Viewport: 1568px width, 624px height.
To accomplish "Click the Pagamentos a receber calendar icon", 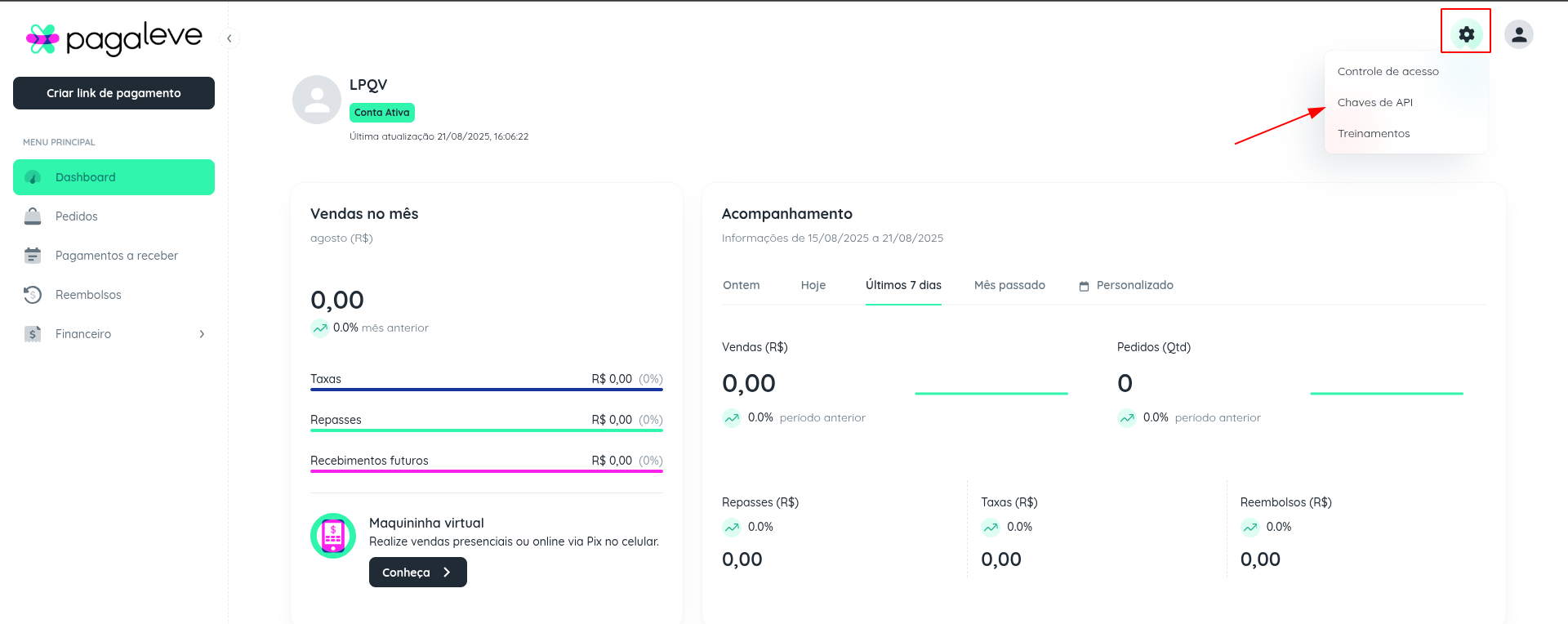I will pos(33,256).
